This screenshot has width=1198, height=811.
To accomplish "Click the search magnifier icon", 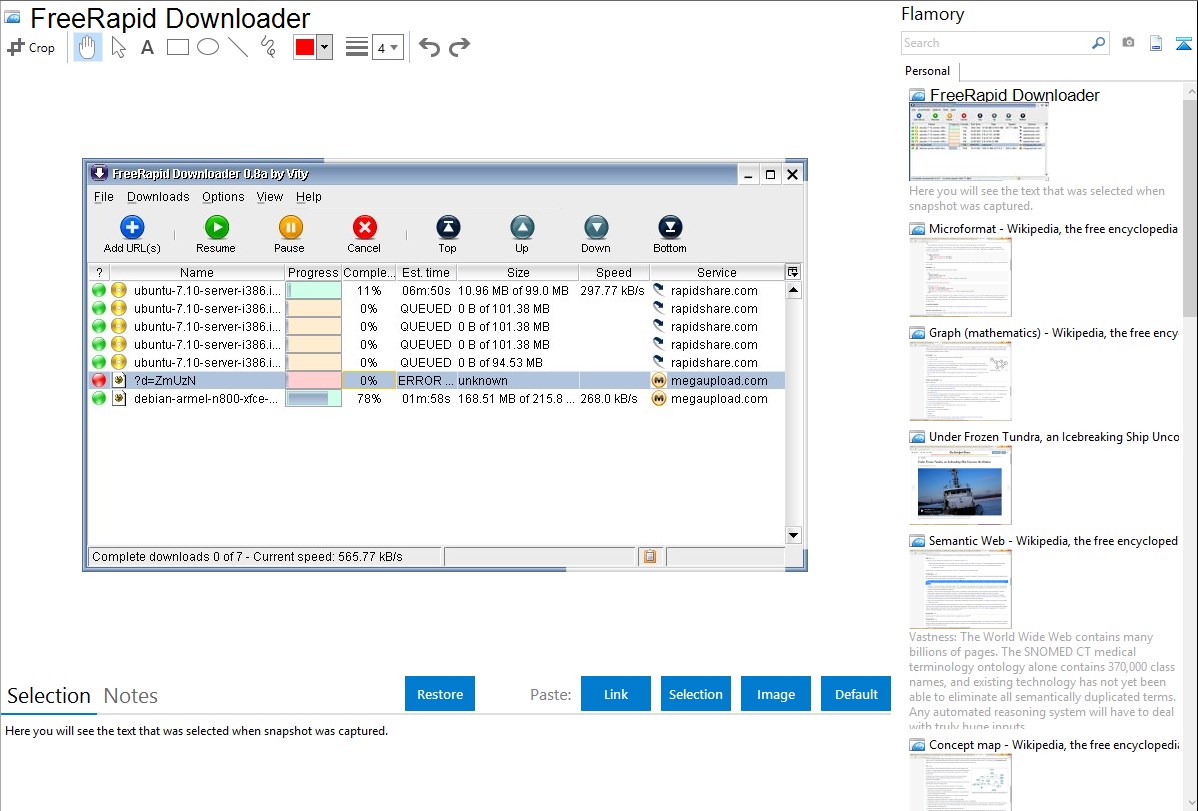I will tap(1098, 43).
